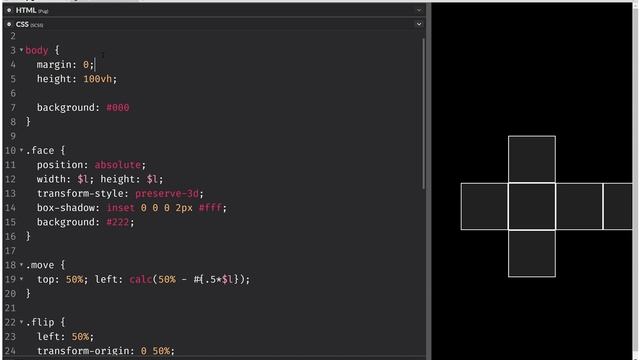Click the 'absolute' position value
The width and height of the screenshot is (640, 360).
118,164
